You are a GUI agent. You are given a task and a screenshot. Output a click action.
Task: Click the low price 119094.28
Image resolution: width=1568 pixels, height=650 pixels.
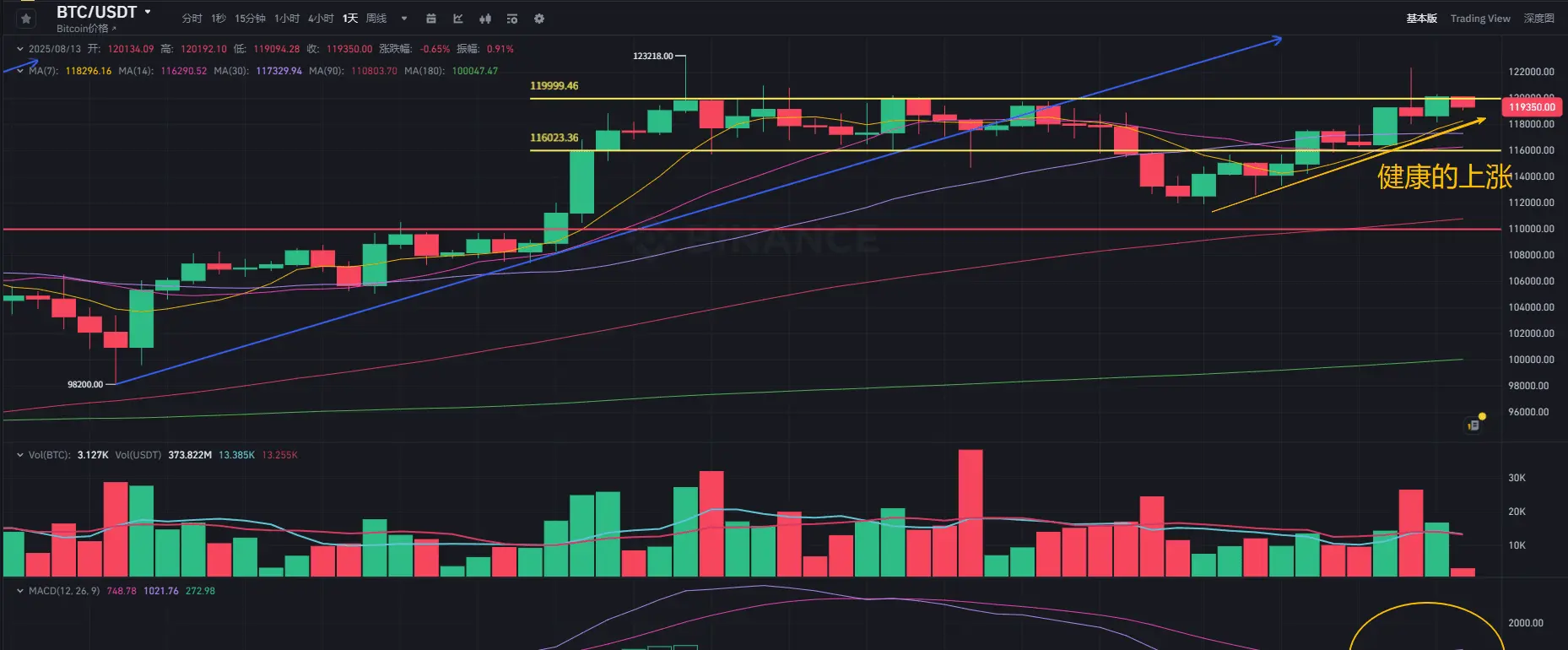[277, 49]
